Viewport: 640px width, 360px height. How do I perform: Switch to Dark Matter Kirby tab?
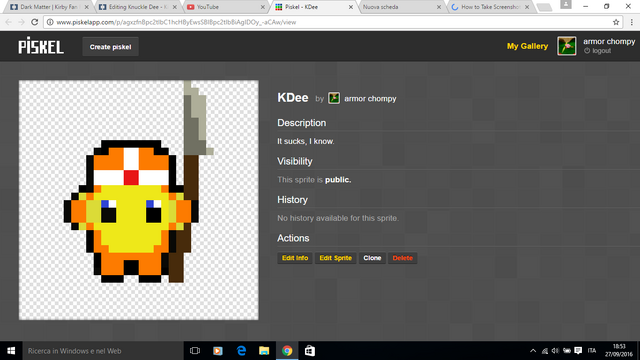click(x=49, y=7)
